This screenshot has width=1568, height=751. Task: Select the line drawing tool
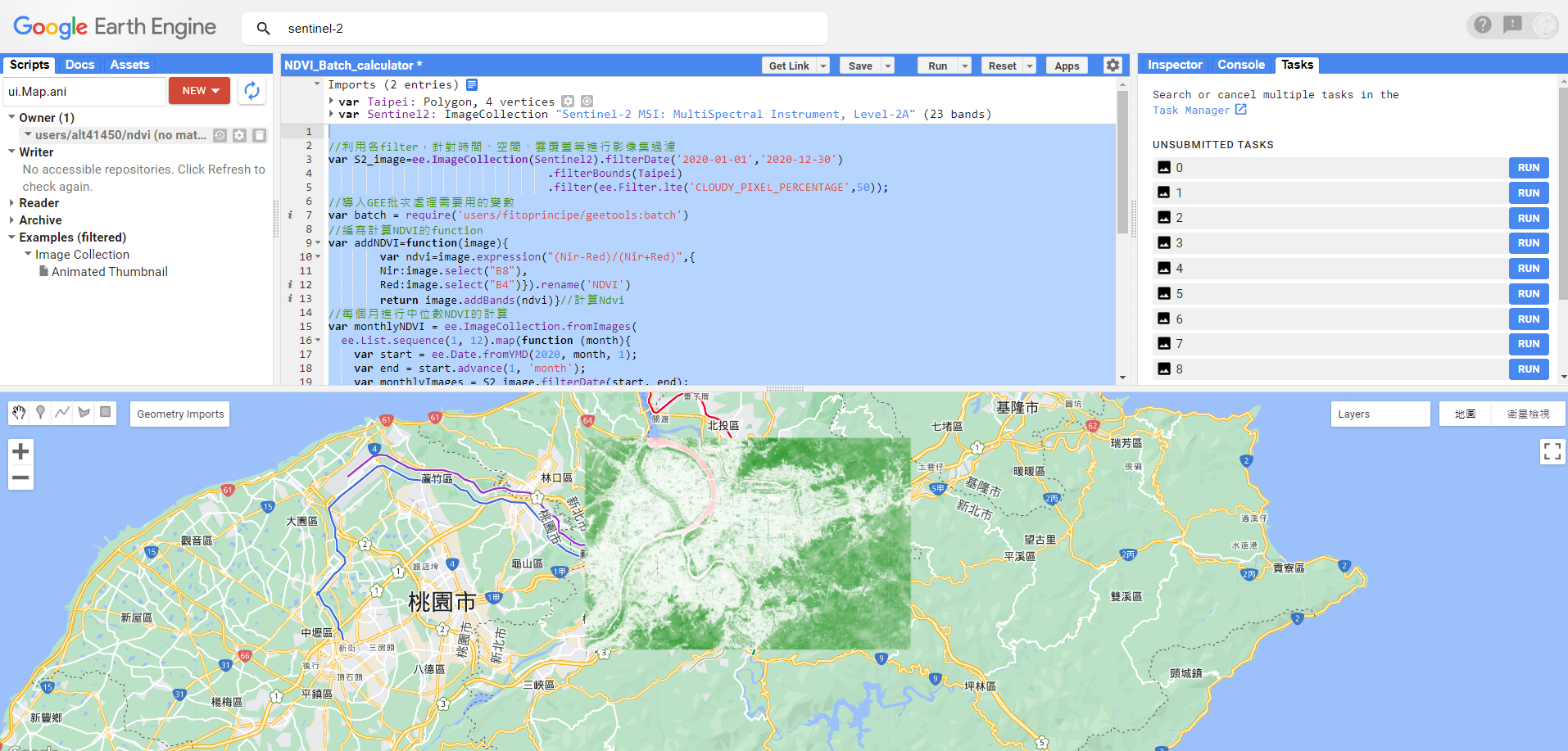click(x=62, y=413)
